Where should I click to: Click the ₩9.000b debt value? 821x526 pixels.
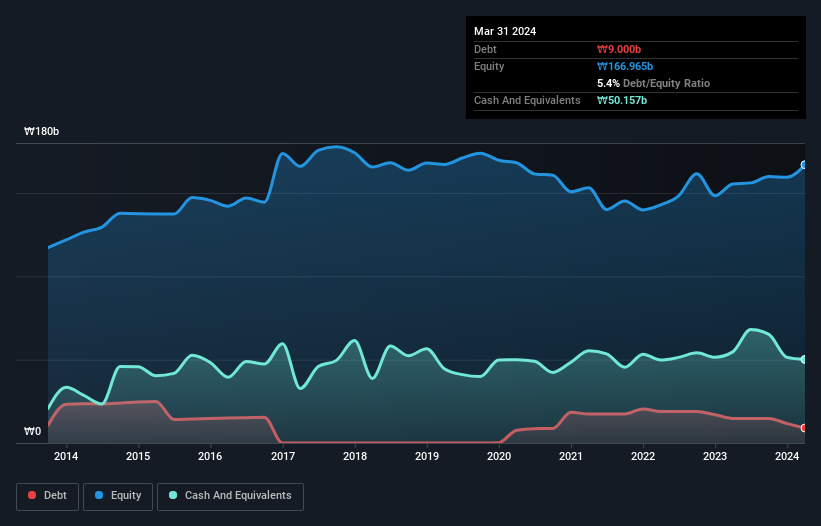coord(619,49)
